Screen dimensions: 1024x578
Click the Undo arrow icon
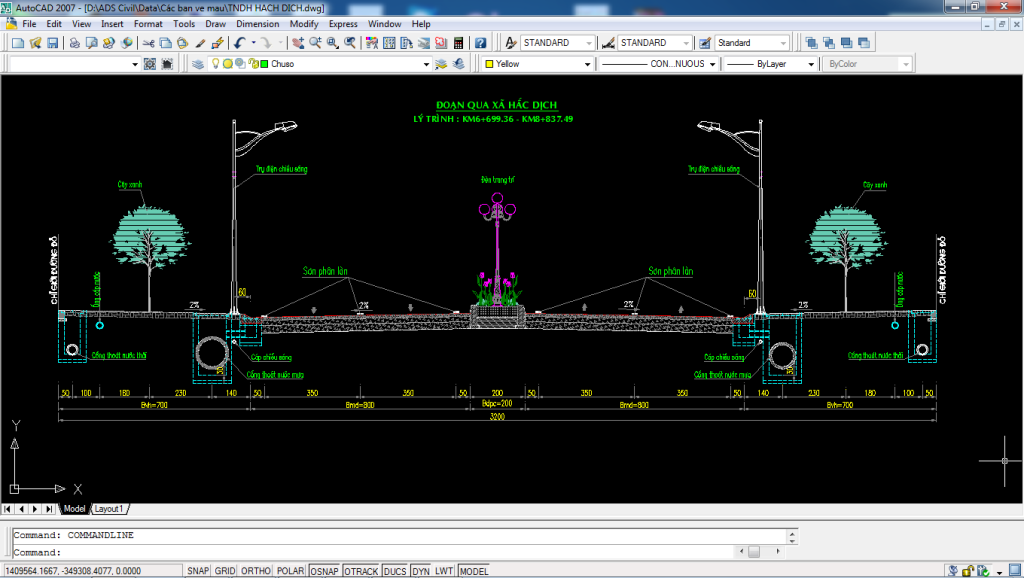tap(239, 43)
